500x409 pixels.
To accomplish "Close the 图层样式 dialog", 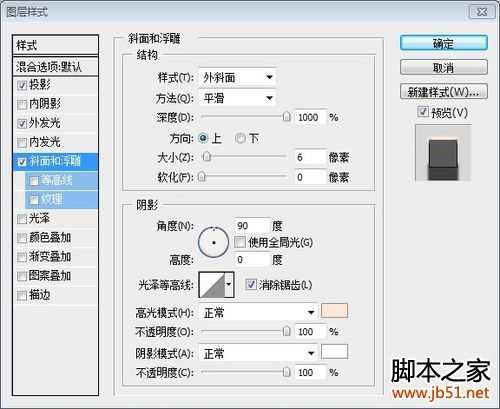I will pos(482,12).
